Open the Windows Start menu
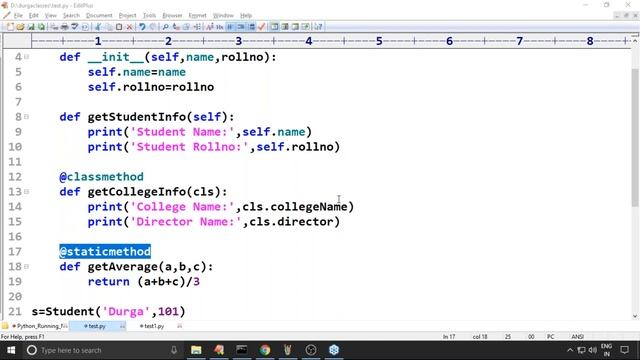 point(11,350)
